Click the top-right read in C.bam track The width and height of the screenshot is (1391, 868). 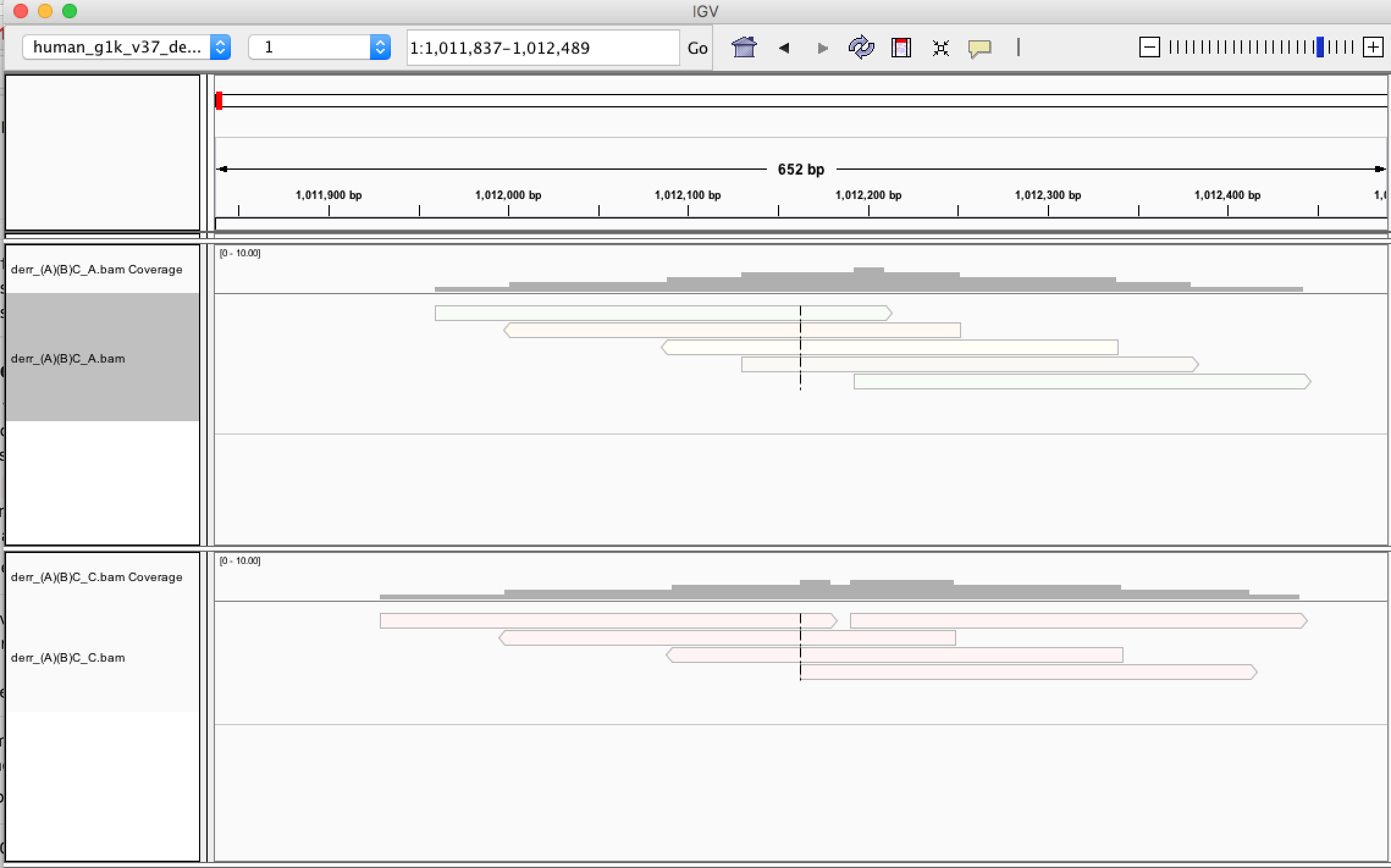1078,621
